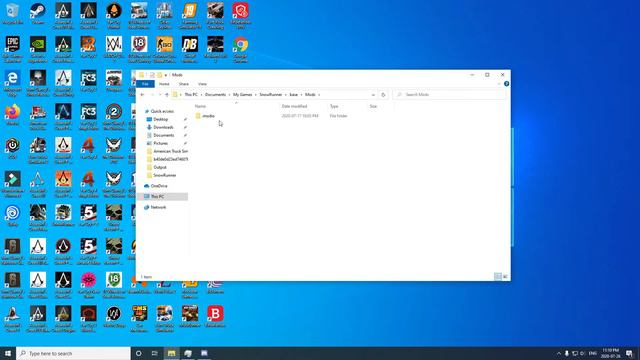
Task: Open Network in navigation pane
Action: coord(158,207)
